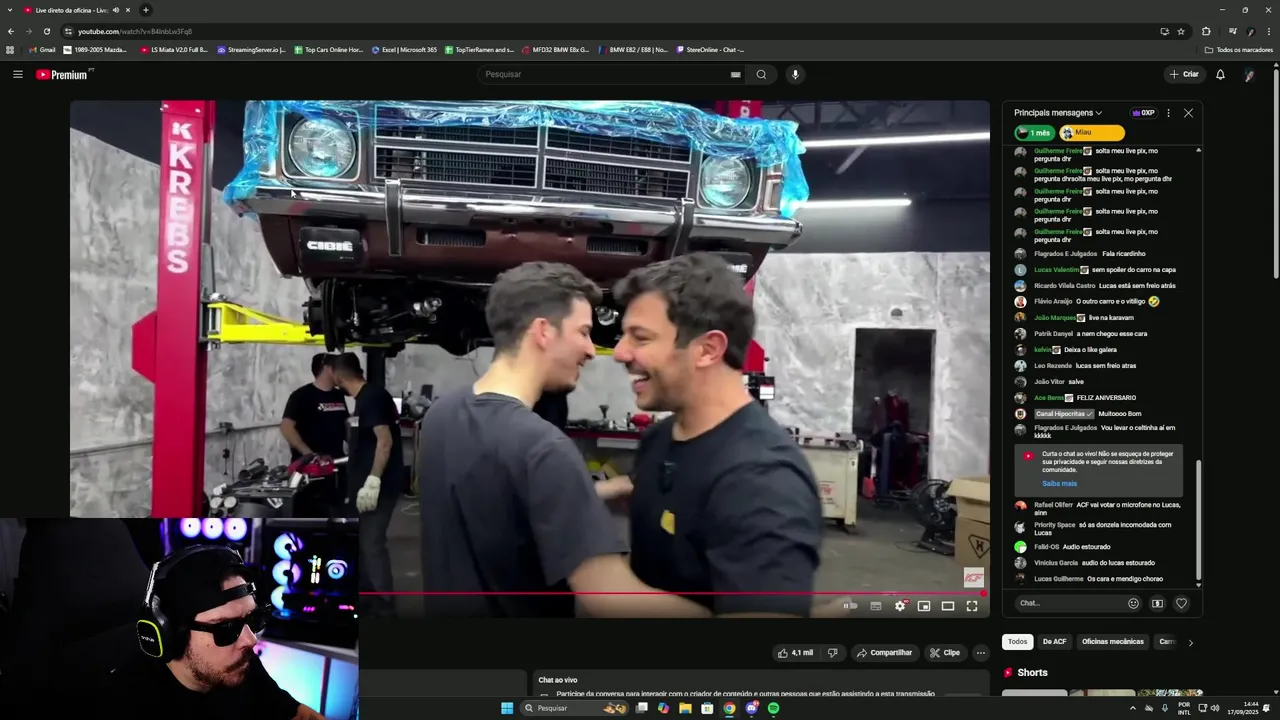Open the Chrome three-dot menu
Screen dimensions: 1280x720
1270,31
